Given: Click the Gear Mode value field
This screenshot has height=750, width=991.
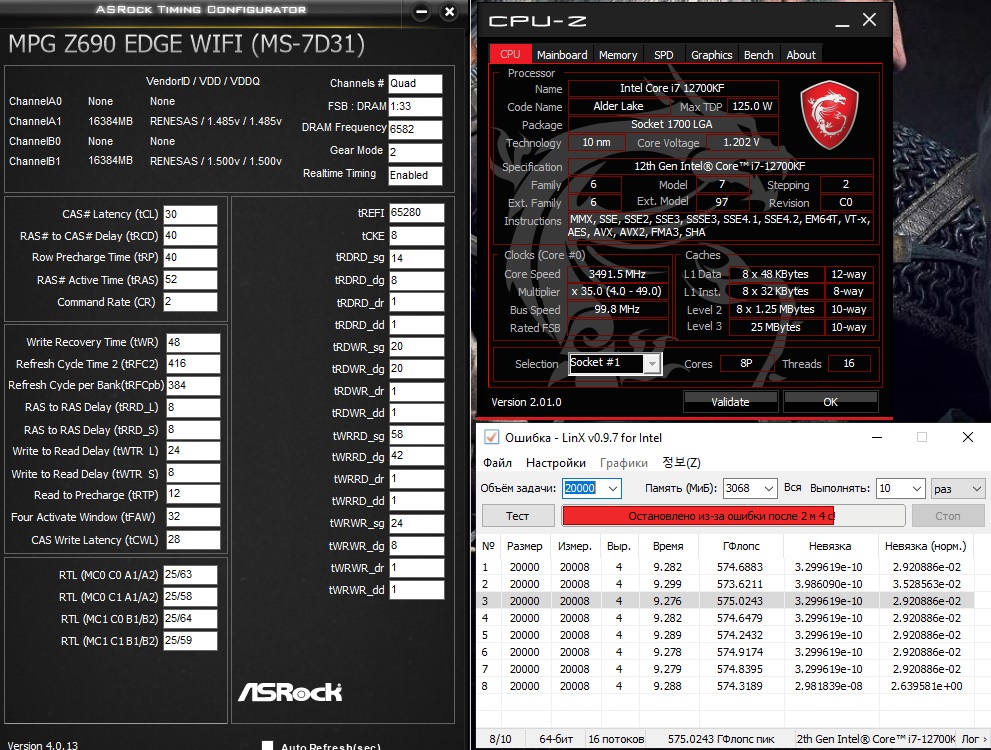Looking at the screenshot, I should [x=415, y=152].
